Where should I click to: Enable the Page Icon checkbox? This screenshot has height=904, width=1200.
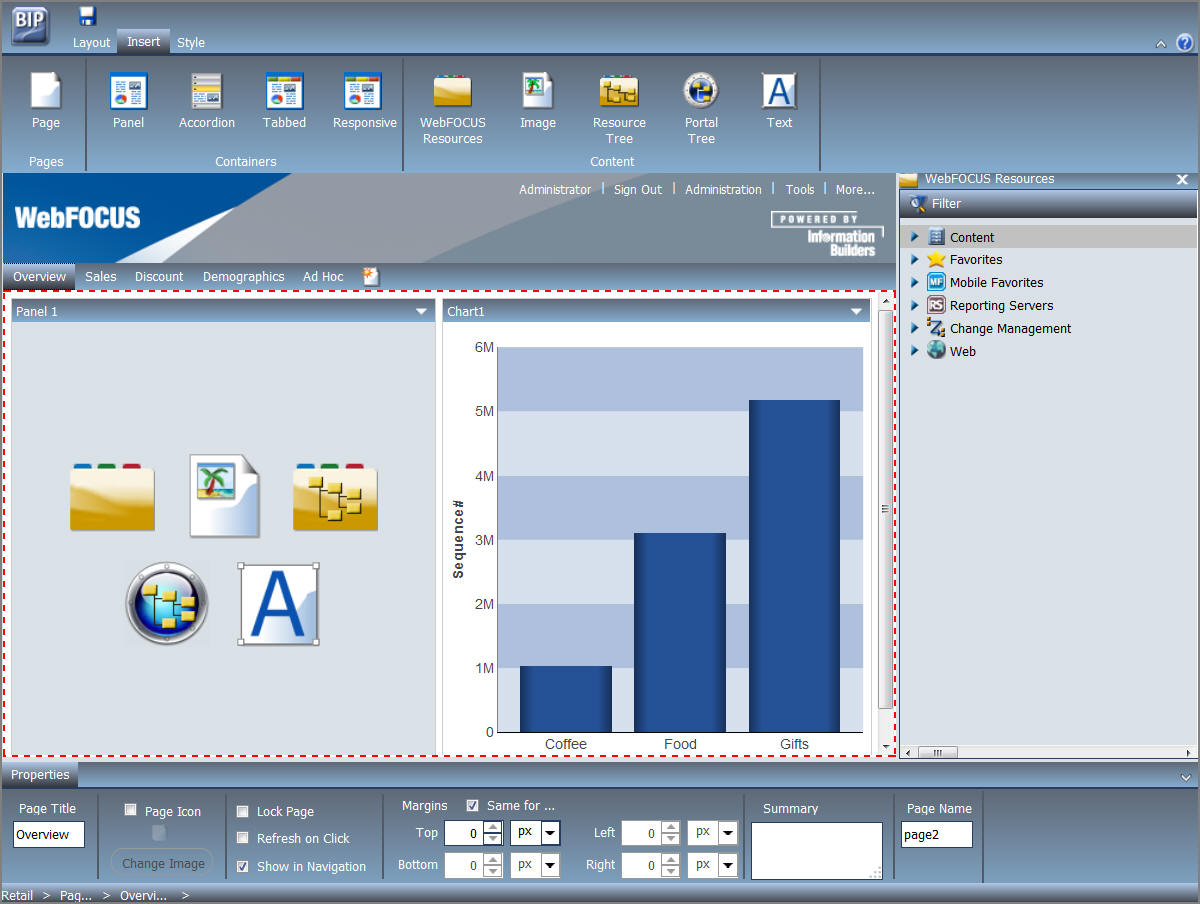click(x=131, y=810)
